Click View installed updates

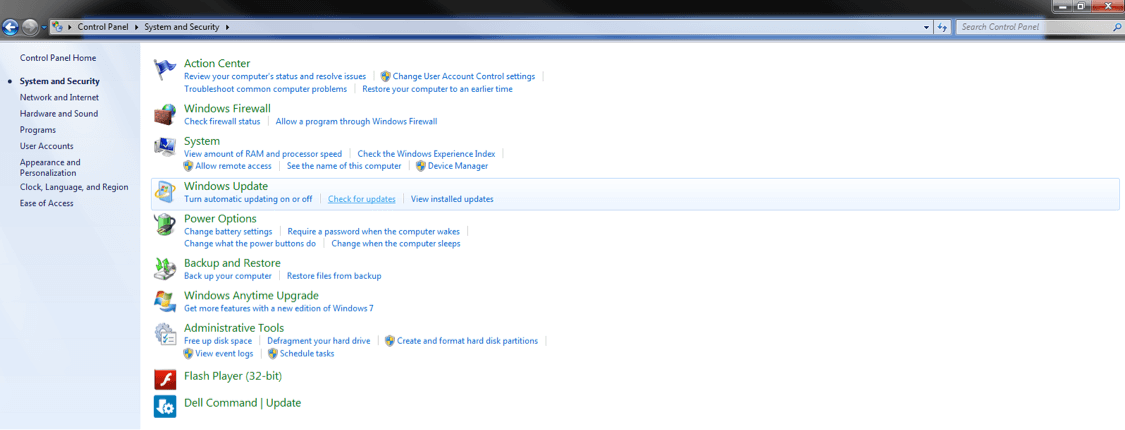(x=452, y=199)
